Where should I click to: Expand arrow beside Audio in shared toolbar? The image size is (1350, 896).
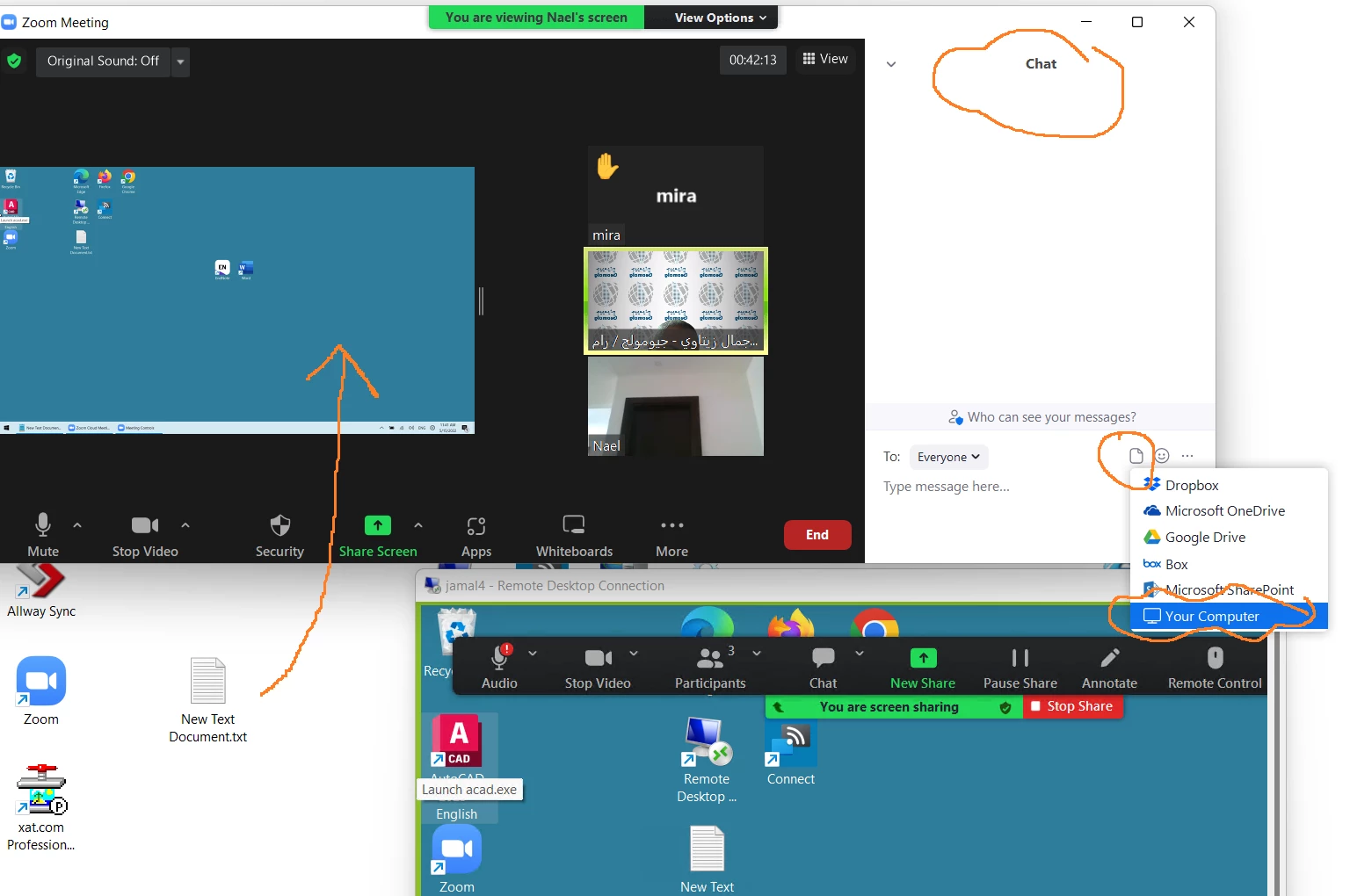click(533, 654)
